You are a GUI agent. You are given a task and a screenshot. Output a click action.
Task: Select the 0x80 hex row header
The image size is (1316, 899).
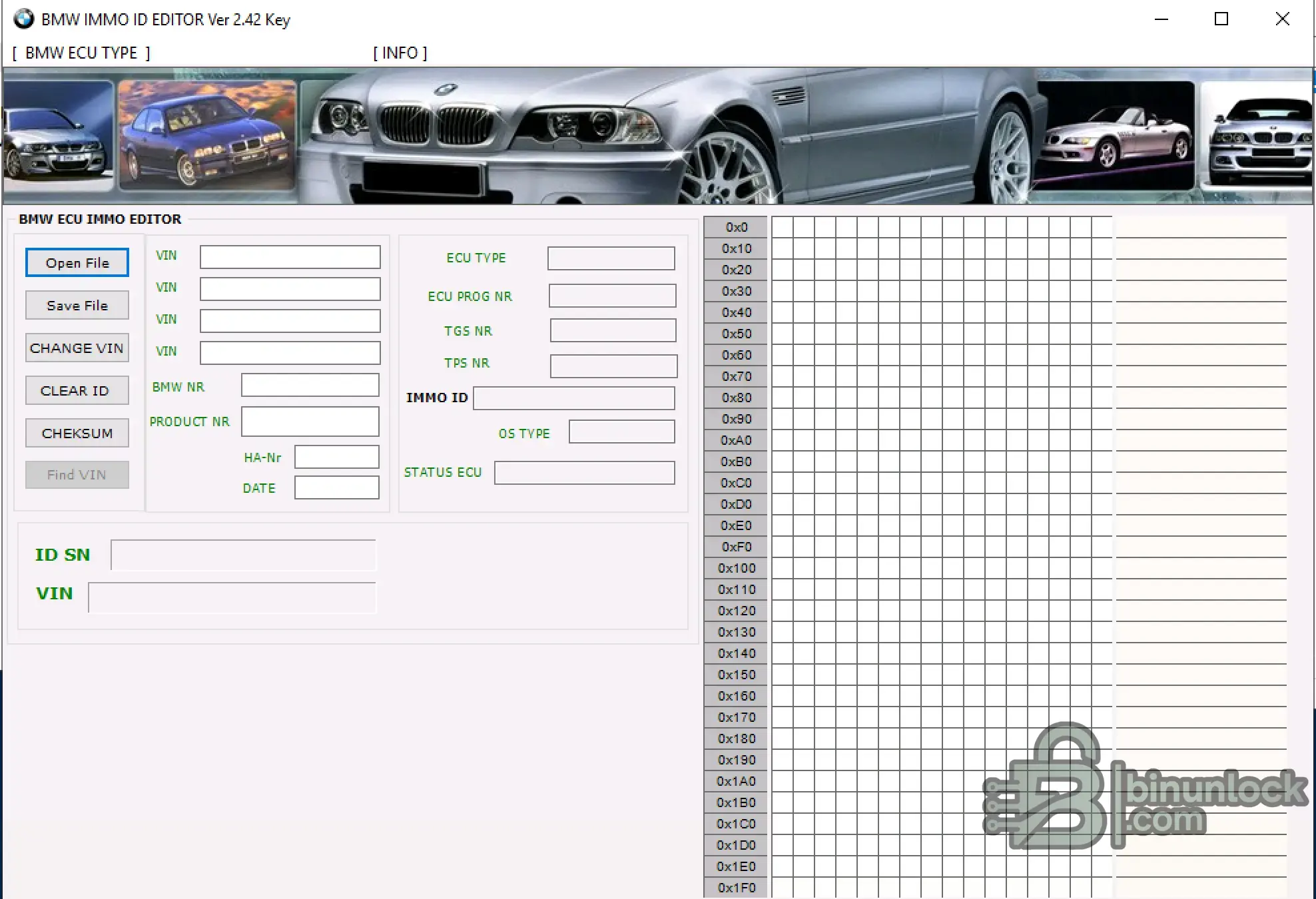coord(736,398)
